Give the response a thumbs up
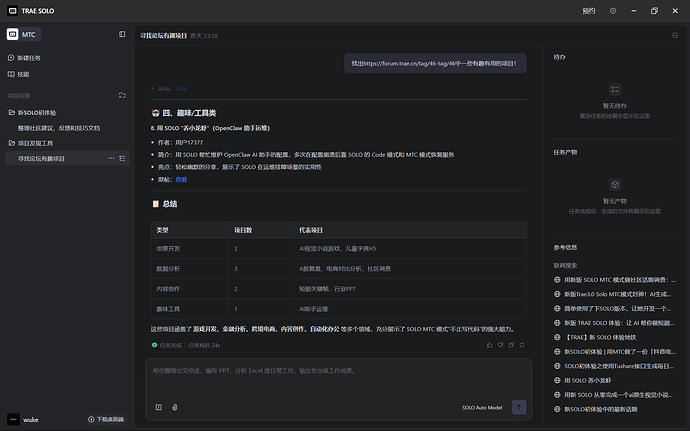This screenshot has height=431, width=690. click(x=489, y=345)
